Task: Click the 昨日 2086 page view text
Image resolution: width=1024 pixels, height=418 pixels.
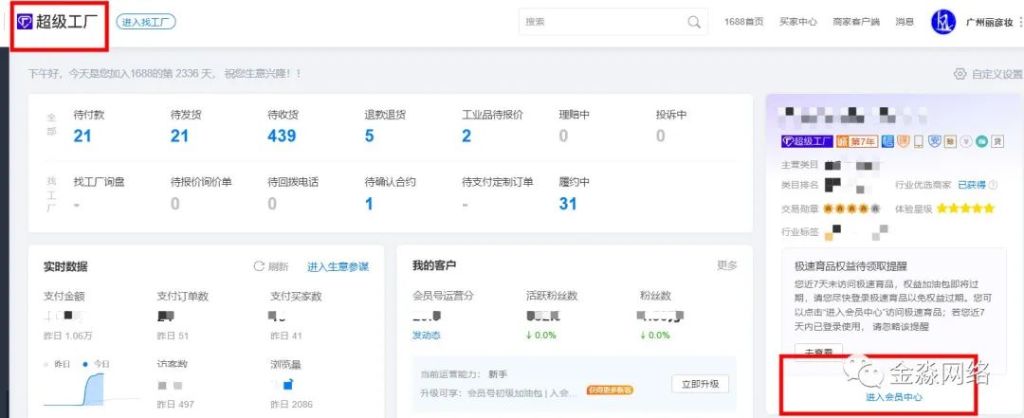Action: pos(291,404)
